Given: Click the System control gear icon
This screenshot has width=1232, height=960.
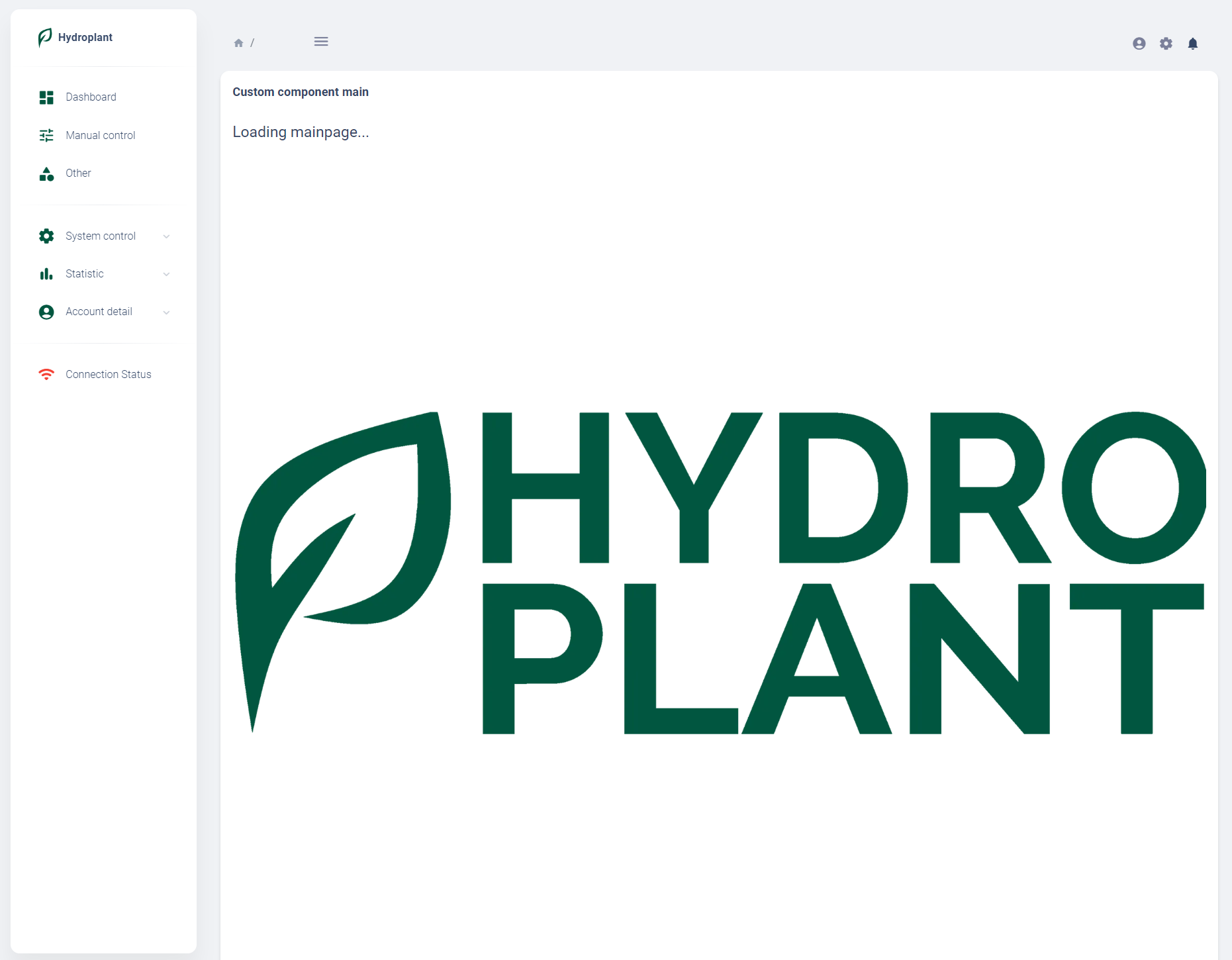Looking at the screenshot, I should pos(46,236).
